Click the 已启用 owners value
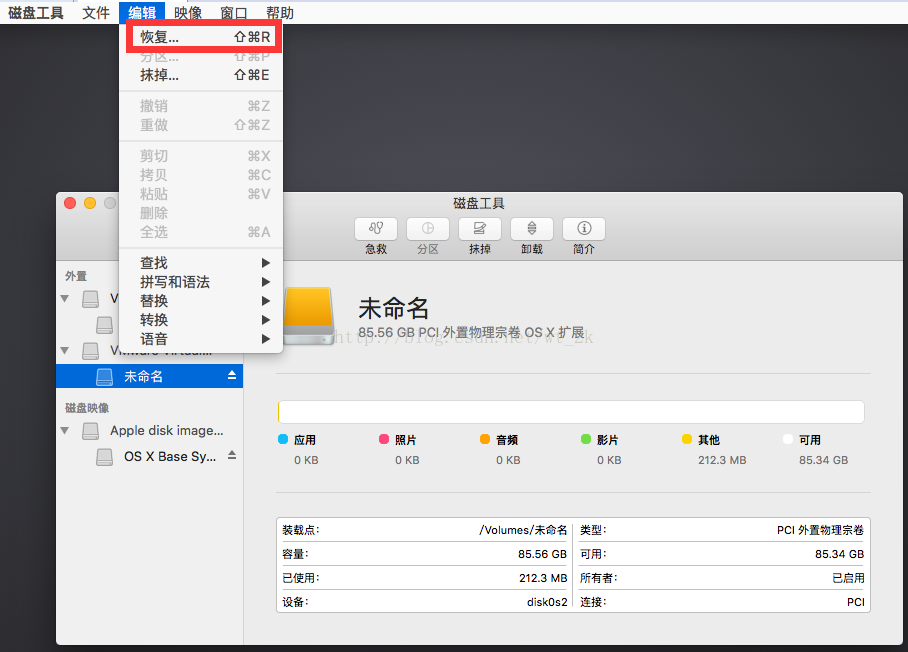908x652 pixels. click(x=848, y=578)
